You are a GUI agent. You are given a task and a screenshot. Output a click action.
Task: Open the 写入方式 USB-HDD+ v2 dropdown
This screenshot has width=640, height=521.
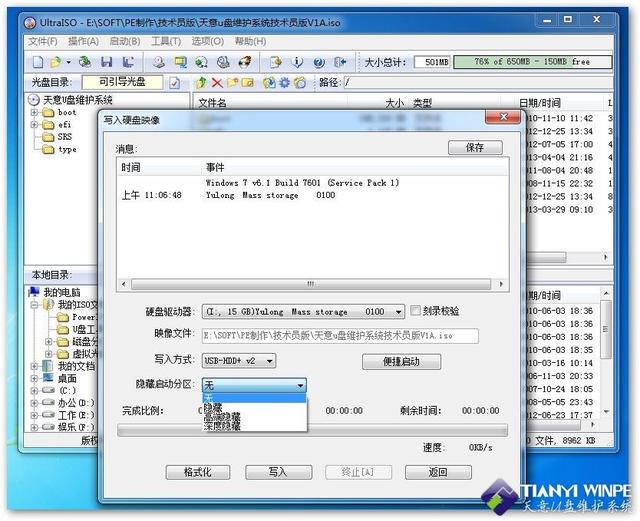(x=239, y=361)
